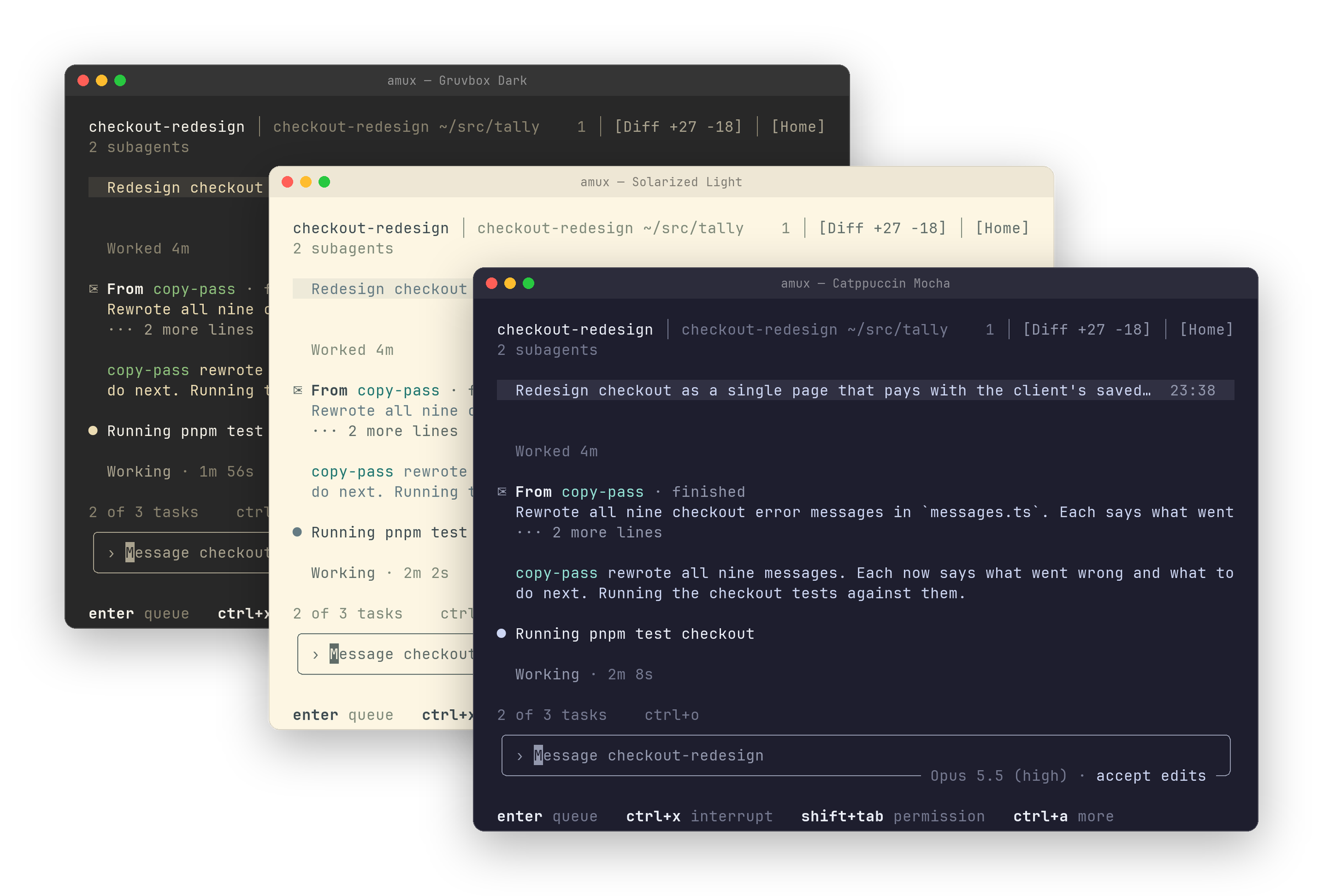Select checkout-redesign tab in Catppuccin Mocha window
1323x896 pixels.
pos(575,330)
